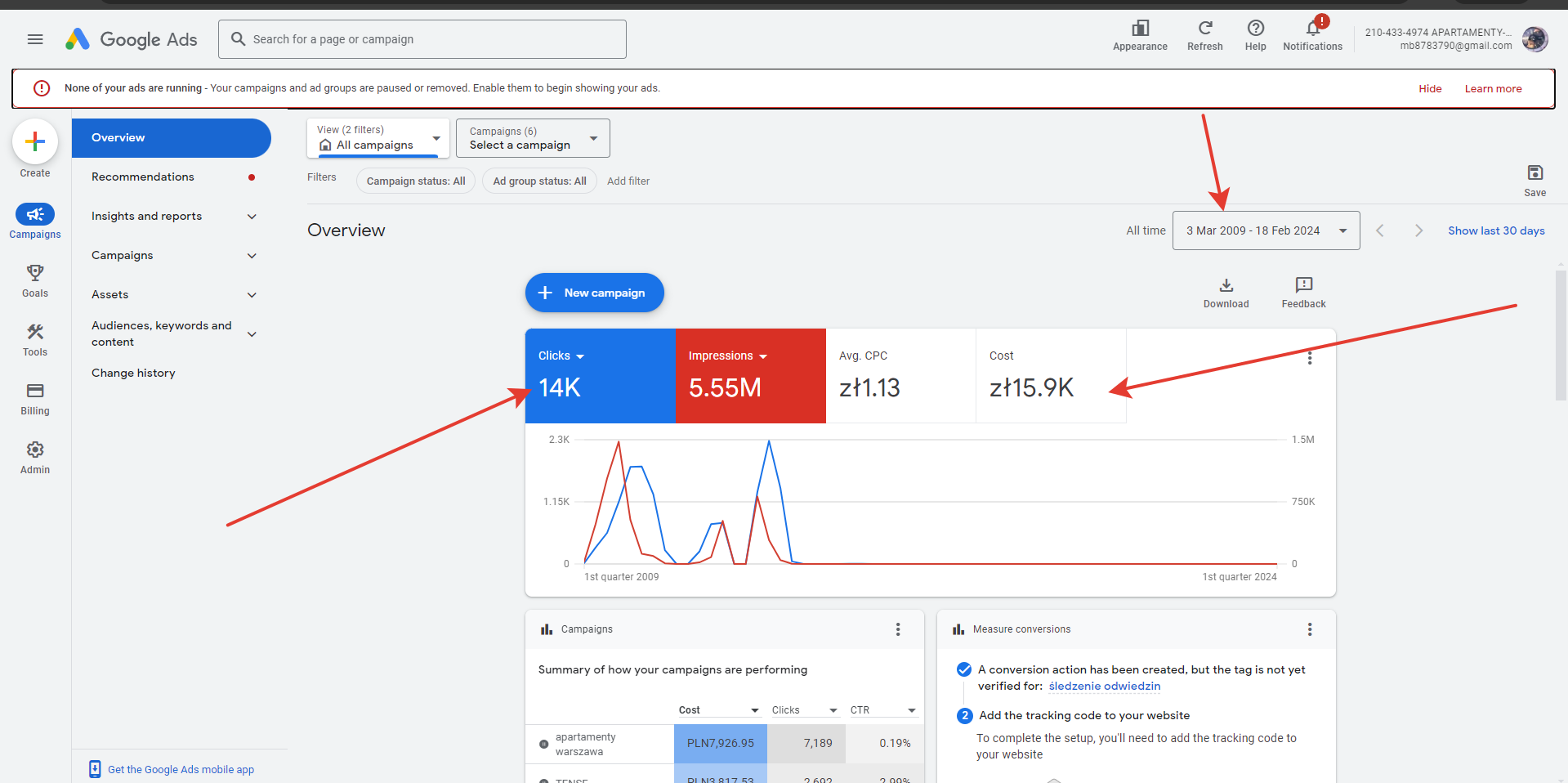Open the CTR column dropdown

pyautogui.click(x=882, y=710)
